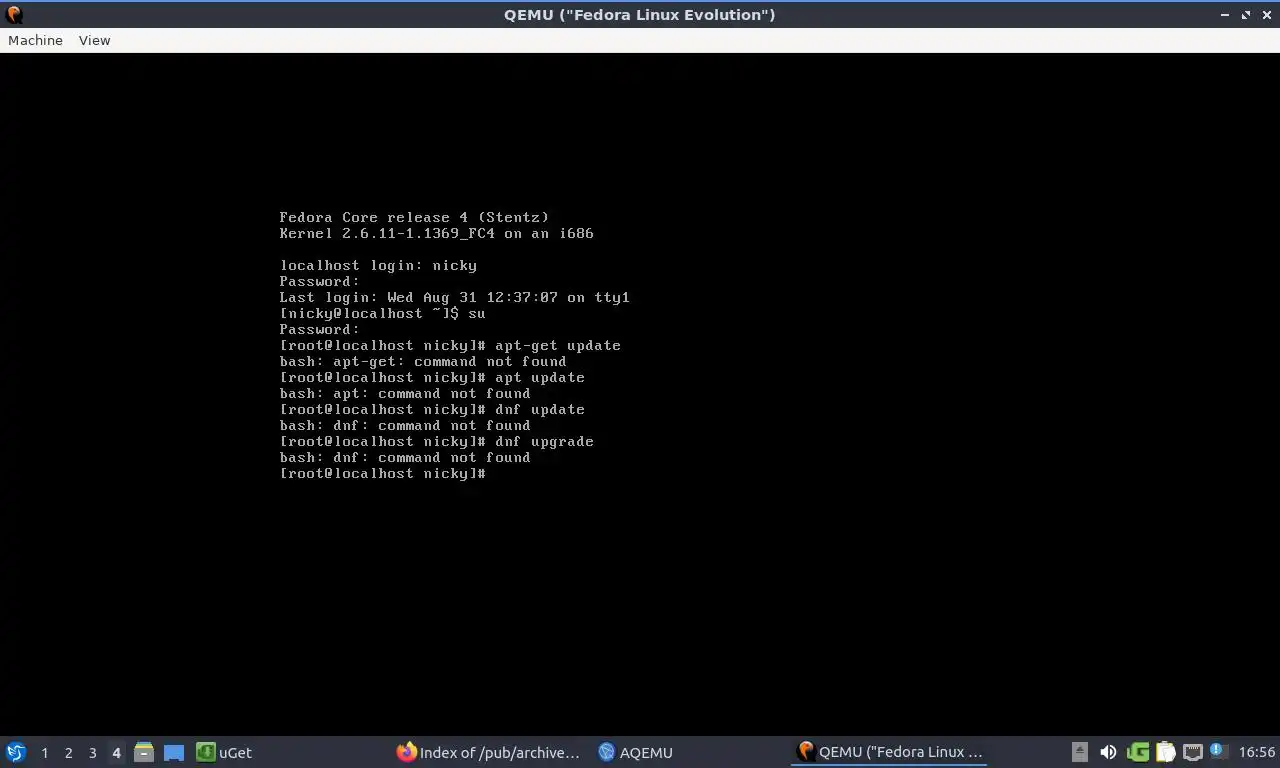
Task: Click the uGet tray icon
Action: coord(1137,752)
